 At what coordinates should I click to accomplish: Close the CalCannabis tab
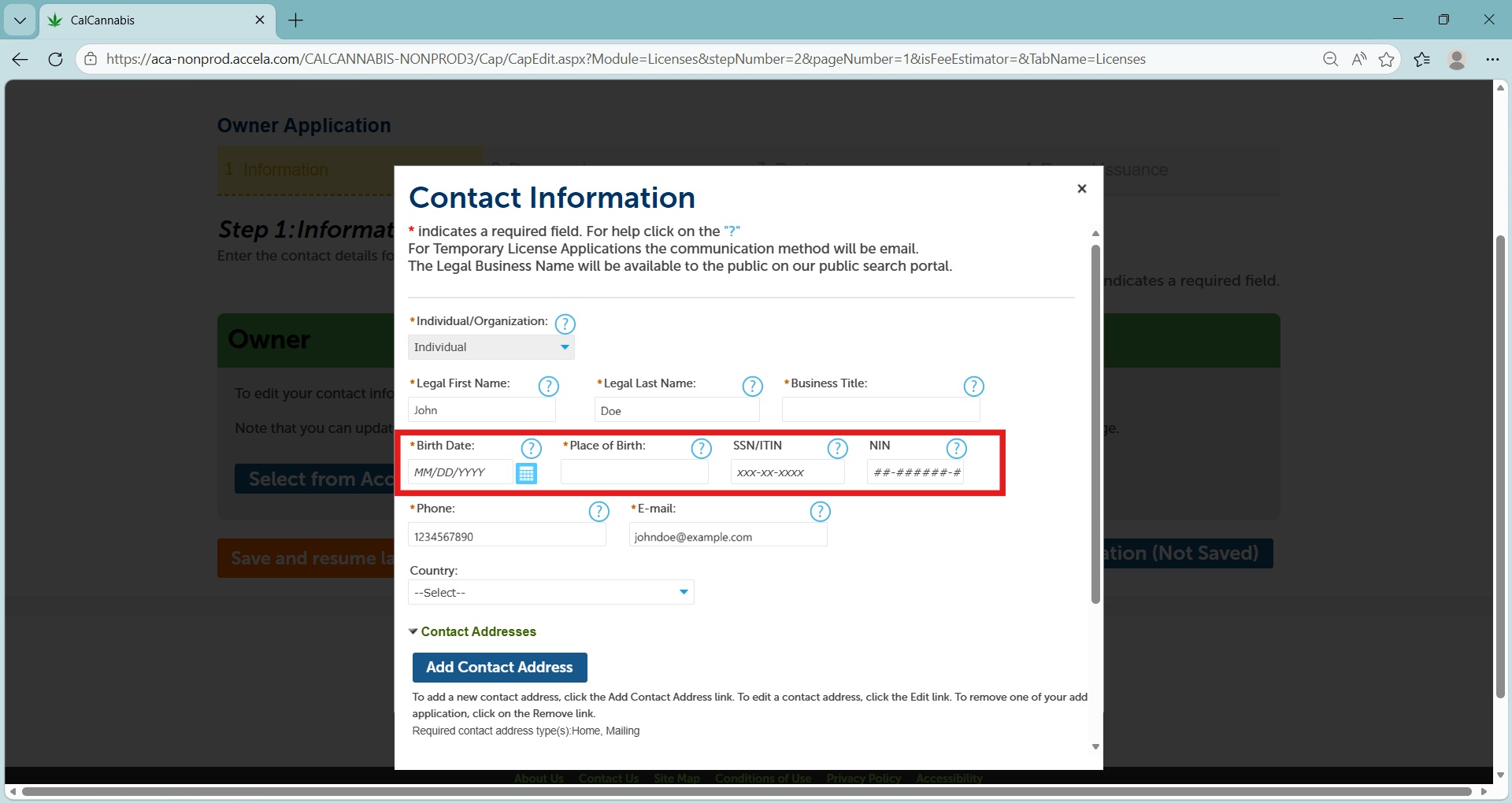coord(260,20)
